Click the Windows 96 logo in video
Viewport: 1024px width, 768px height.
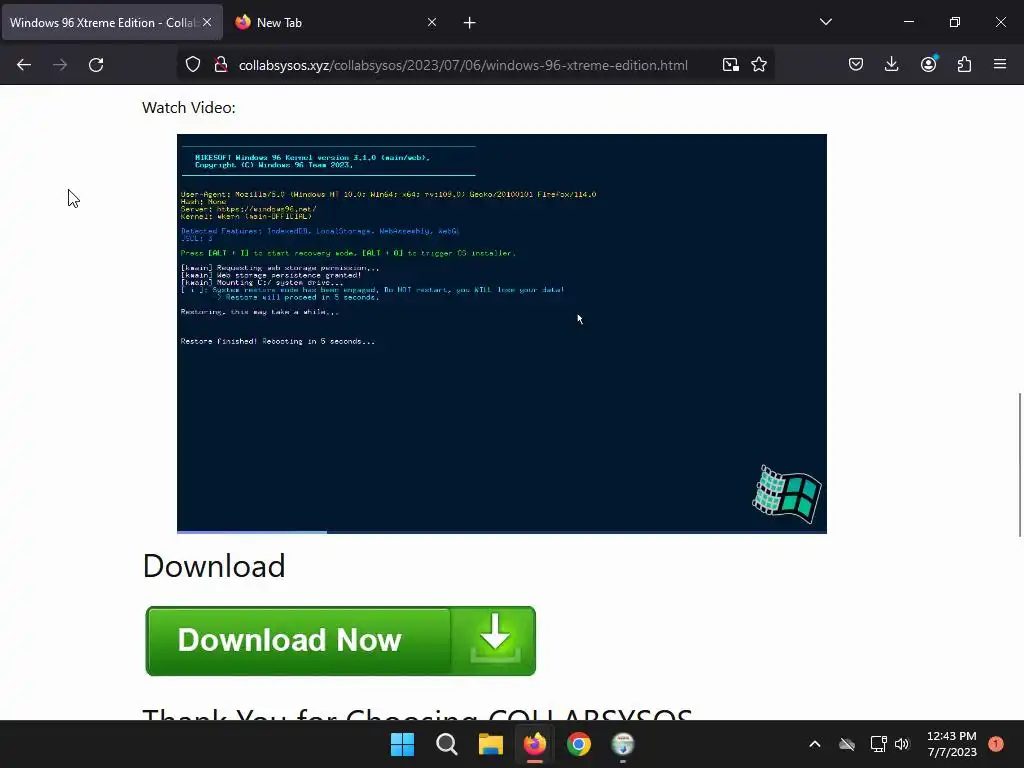click(x=787, y=494)
